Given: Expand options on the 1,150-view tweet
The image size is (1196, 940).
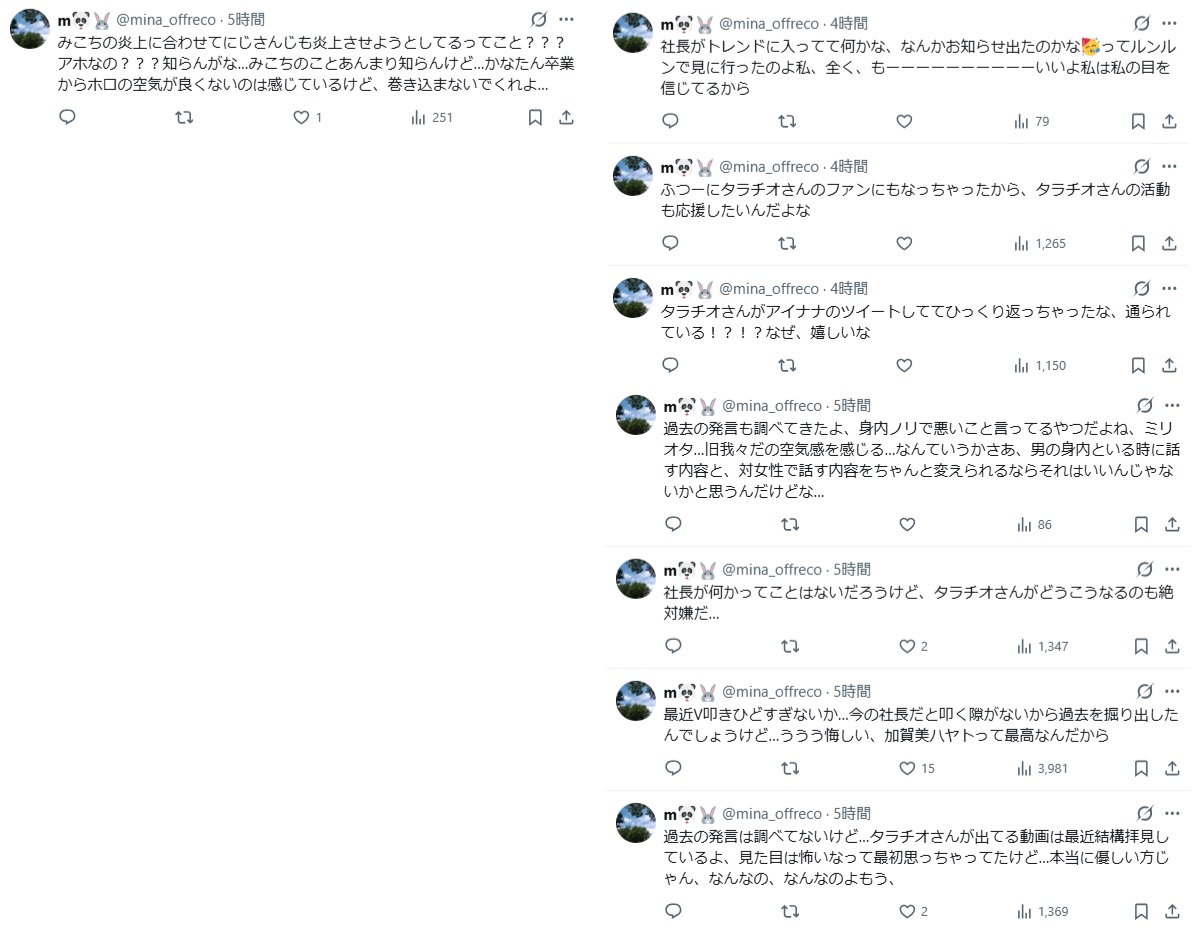Looking at the screenshot, I should [x=1169, y=288].
